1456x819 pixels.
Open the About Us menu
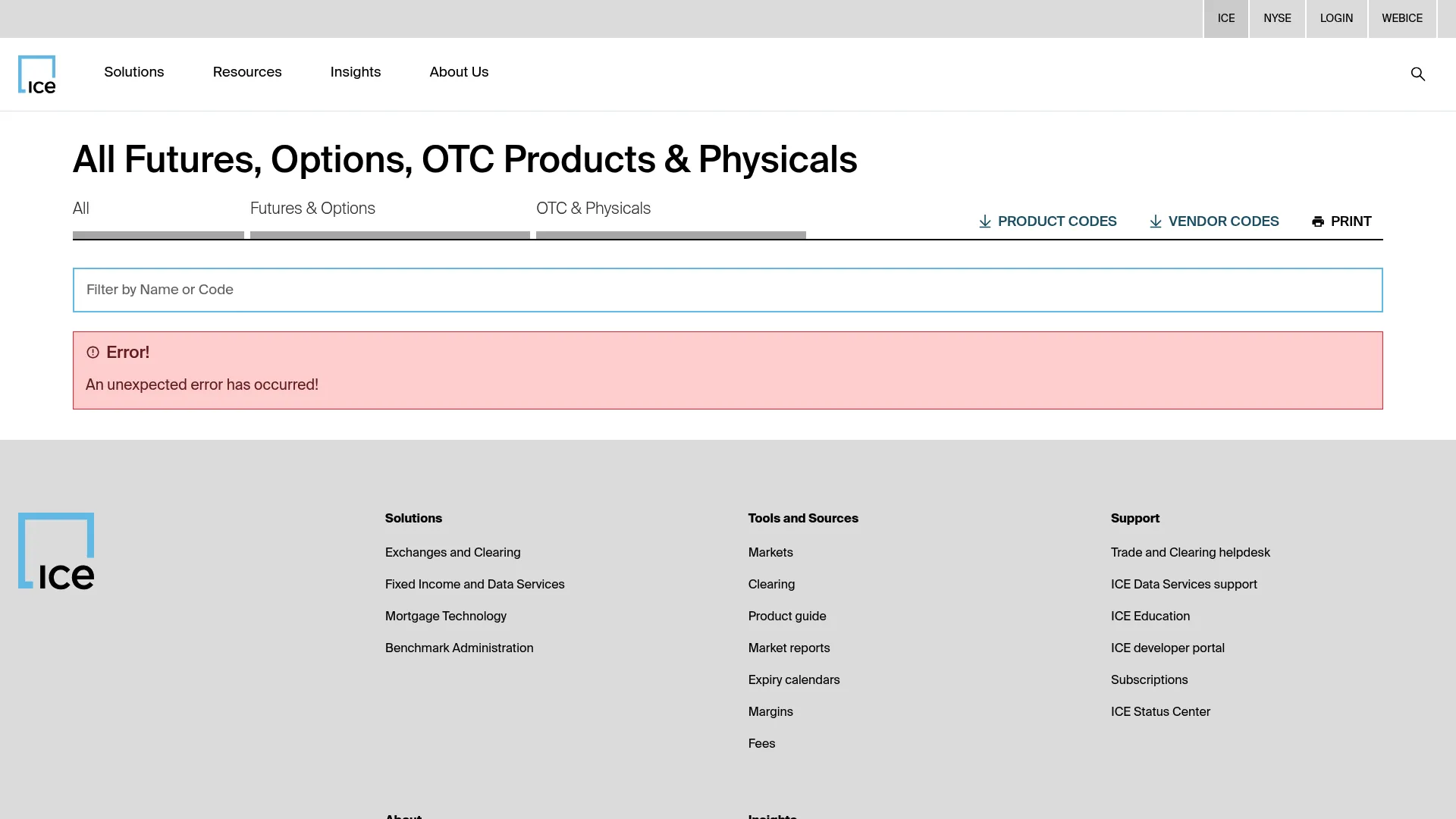point(459,72)
